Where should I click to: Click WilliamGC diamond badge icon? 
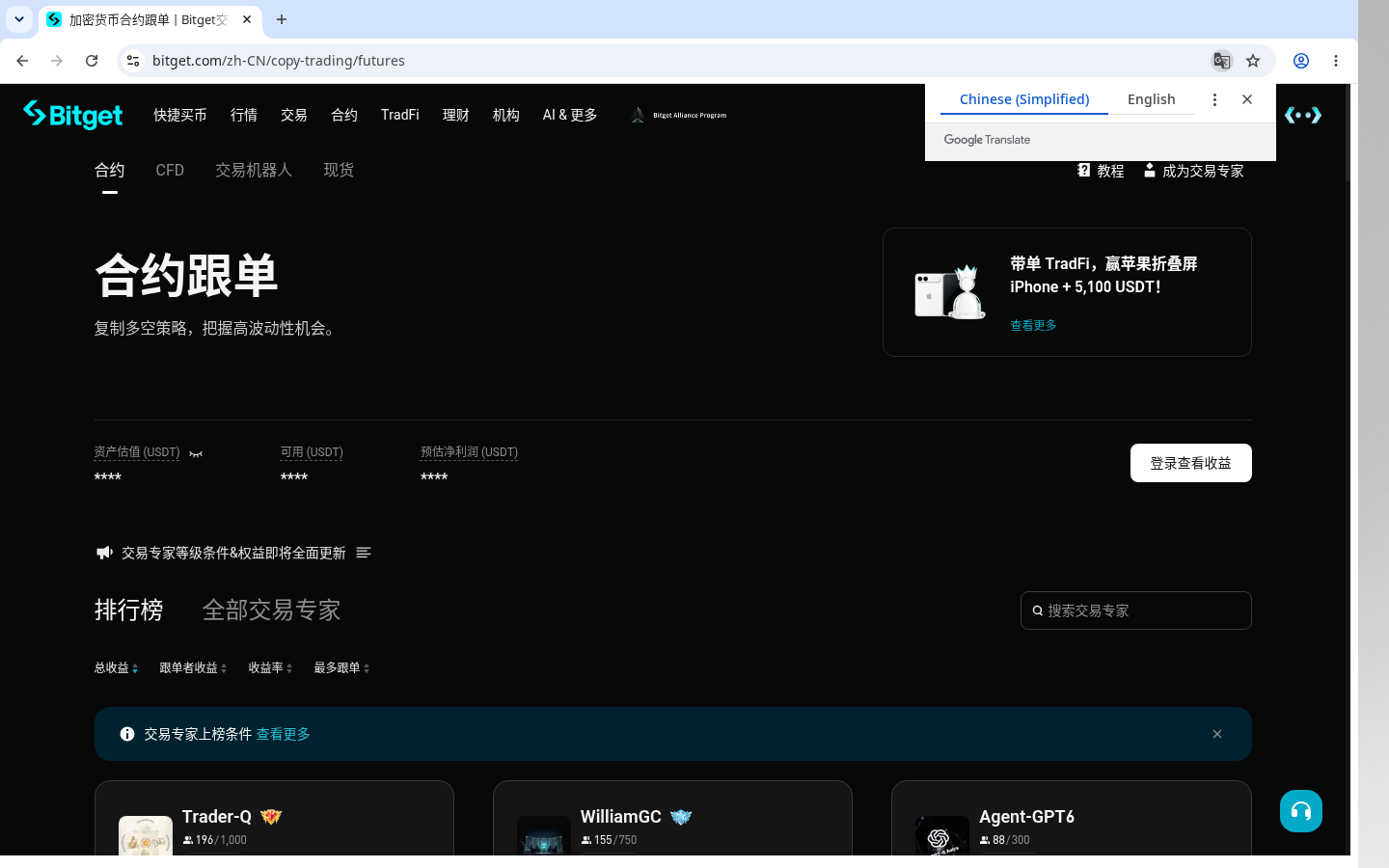[x=681, y=817]
